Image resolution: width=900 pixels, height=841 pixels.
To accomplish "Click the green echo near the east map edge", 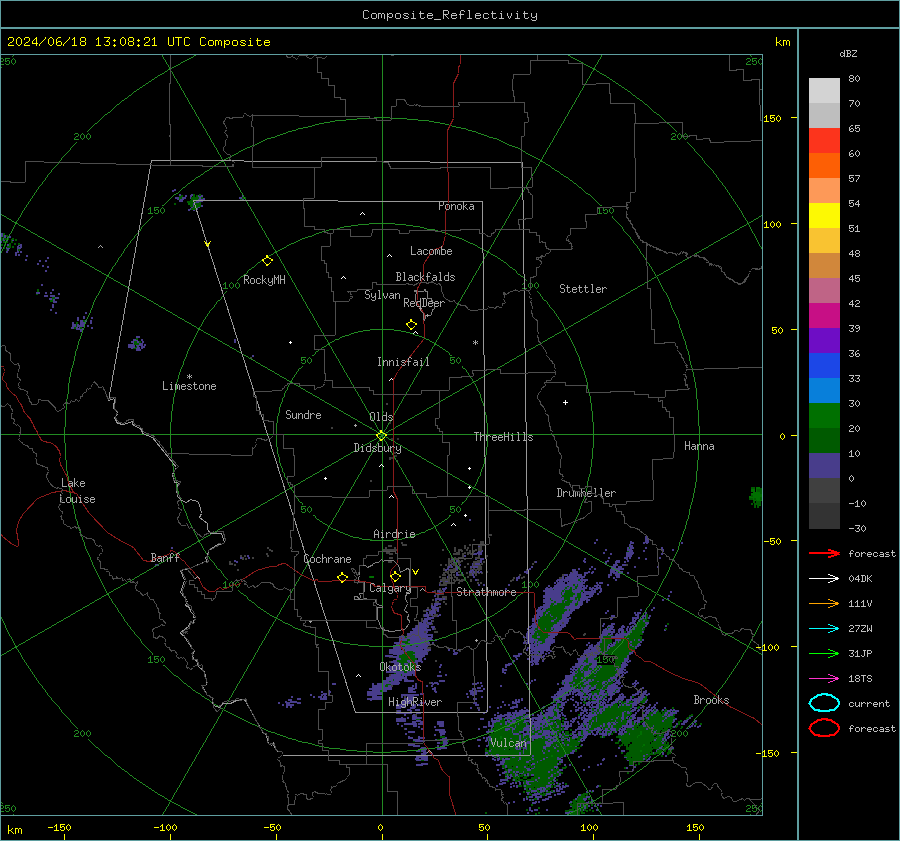I will coord(757,496).
